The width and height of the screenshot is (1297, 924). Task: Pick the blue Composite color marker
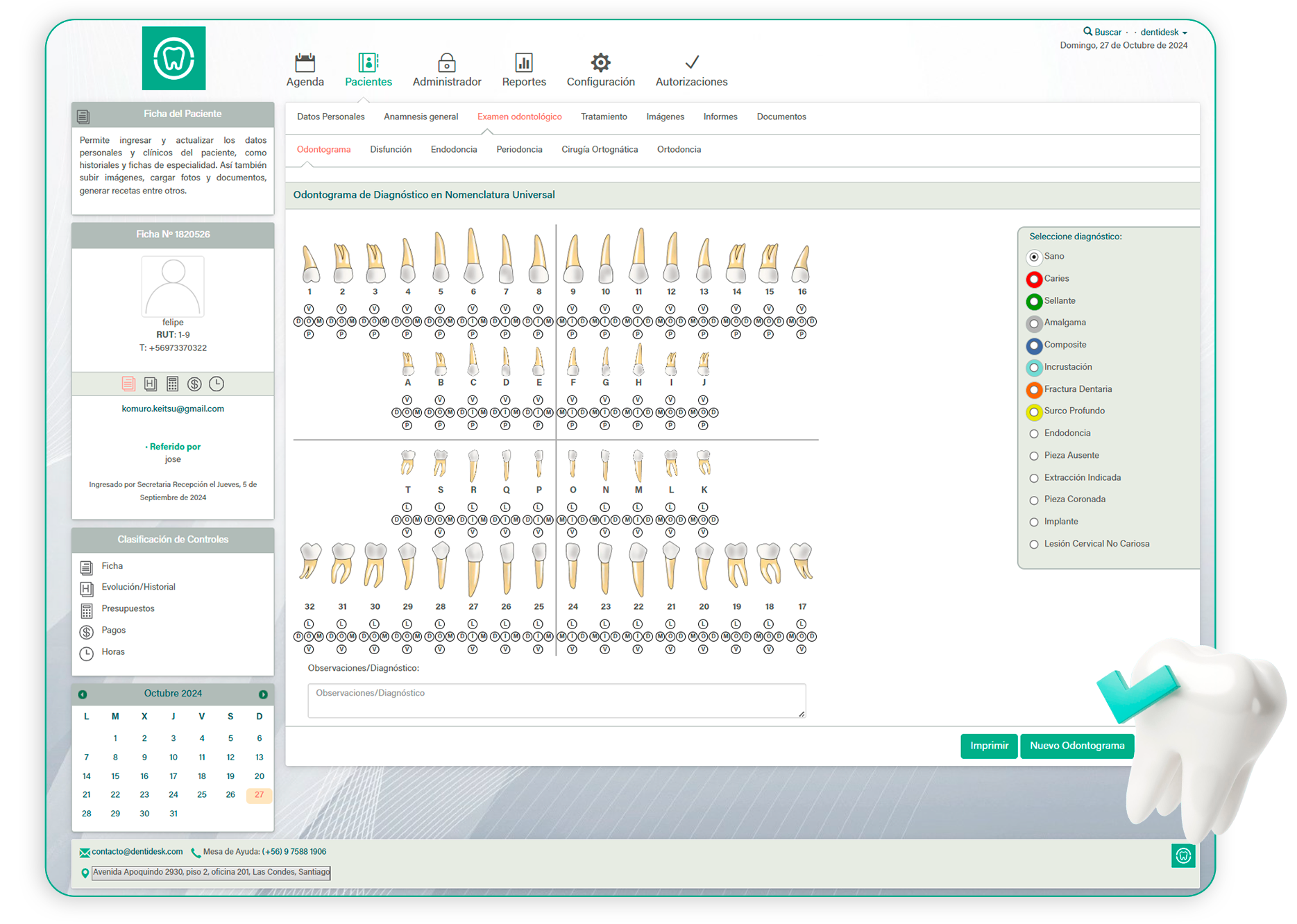tap(1034, 345)
